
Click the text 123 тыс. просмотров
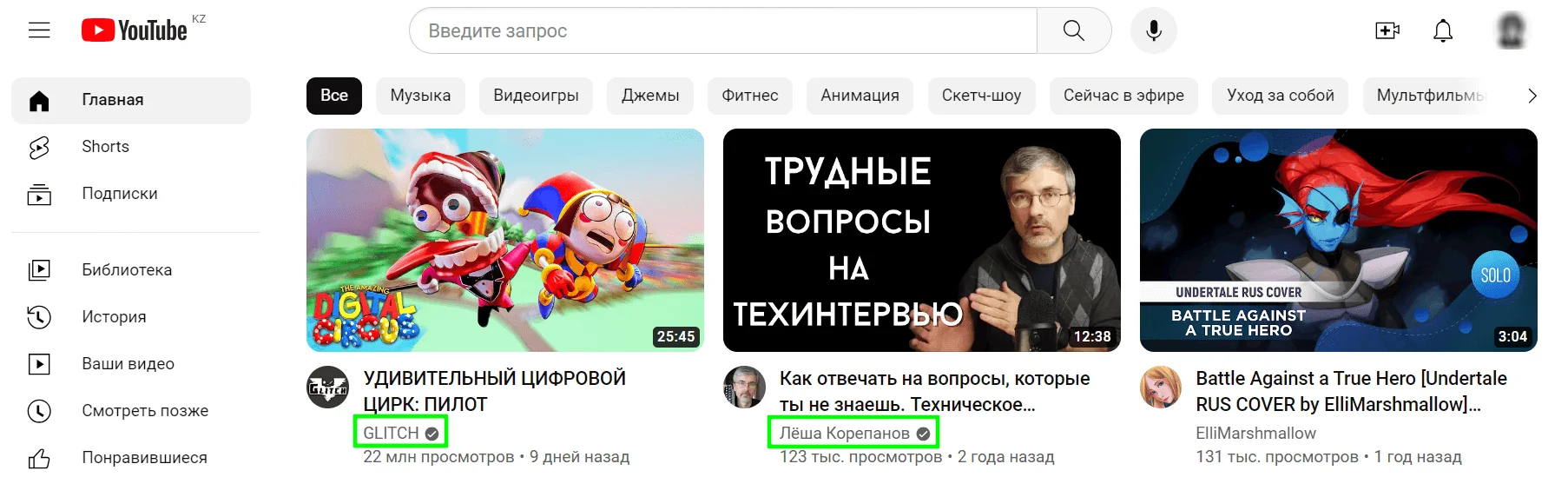tap(860, 457)
